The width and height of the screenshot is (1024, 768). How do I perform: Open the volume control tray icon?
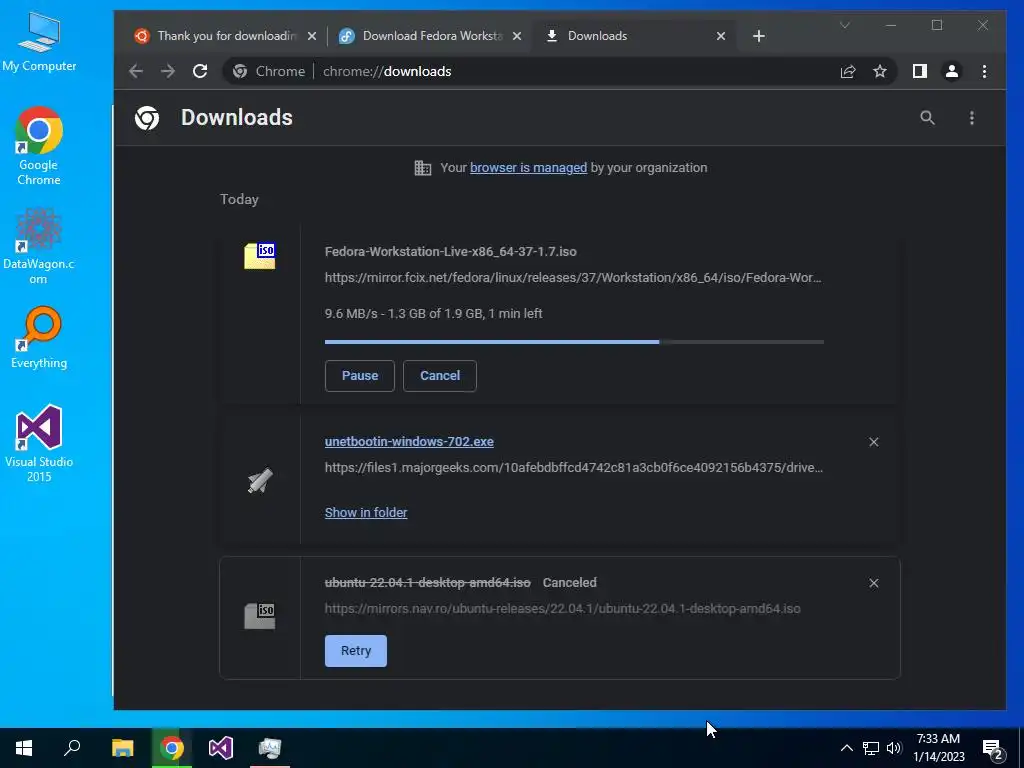[x=894, y=748]
